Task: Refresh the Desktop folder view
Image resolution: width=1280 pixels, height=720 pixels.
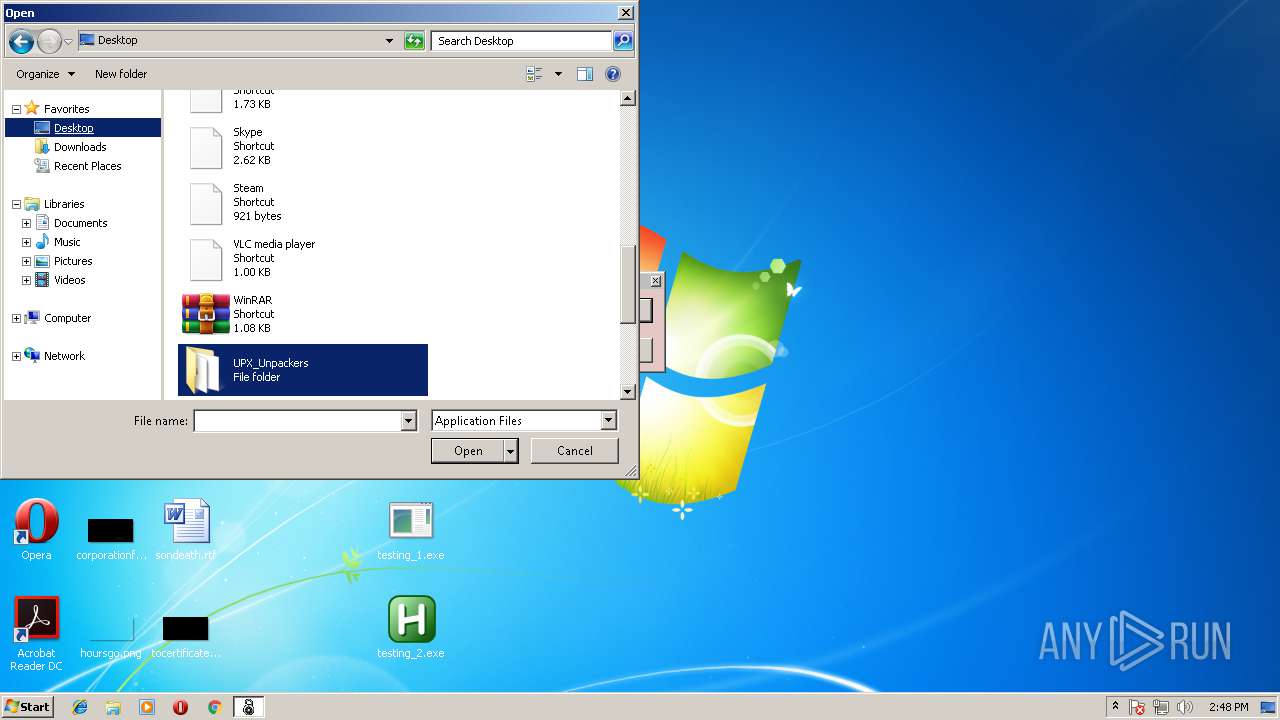Action: tap(414, 41)
